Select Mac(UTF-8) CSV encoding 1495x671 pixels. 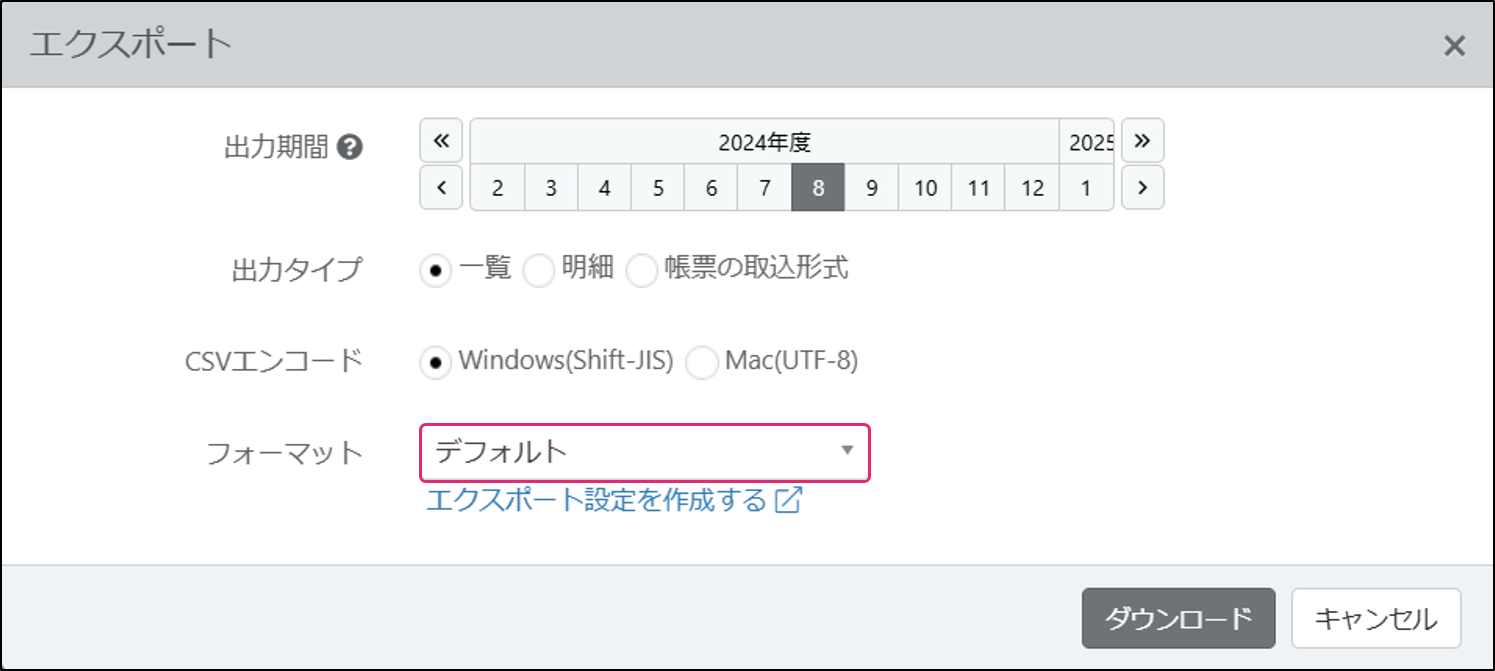click(x=702, y=362)
